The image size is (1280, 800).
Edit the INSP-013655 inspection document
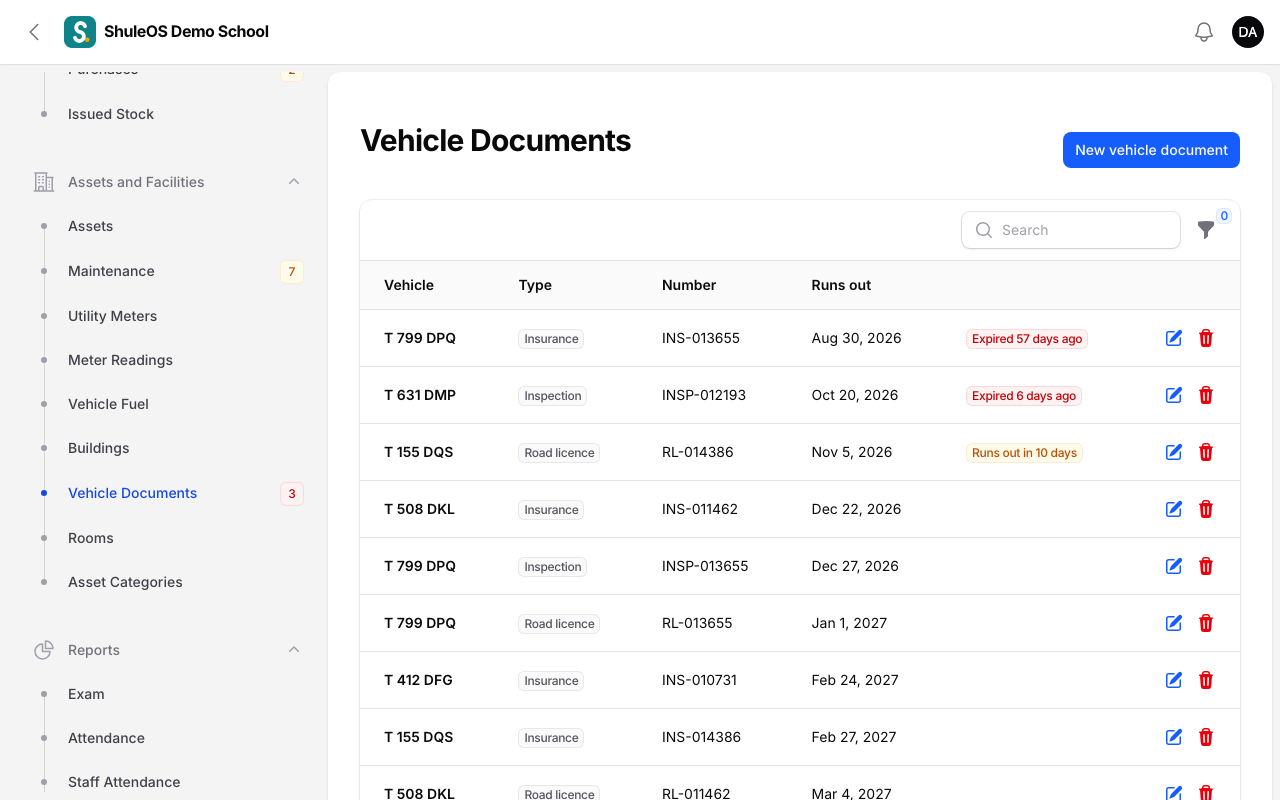[x=1174, y=566]
